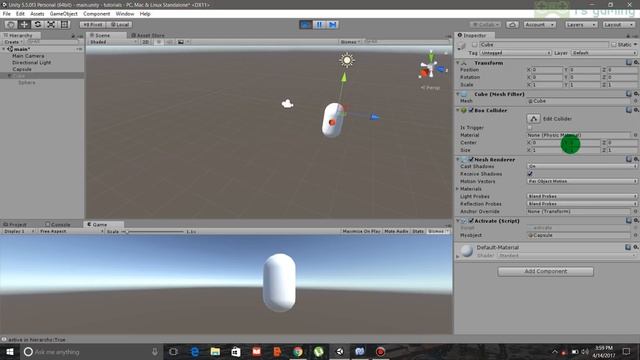Toggle 2D mode in Scene view
Screen dimensions: 640x360
pos(146,42)
